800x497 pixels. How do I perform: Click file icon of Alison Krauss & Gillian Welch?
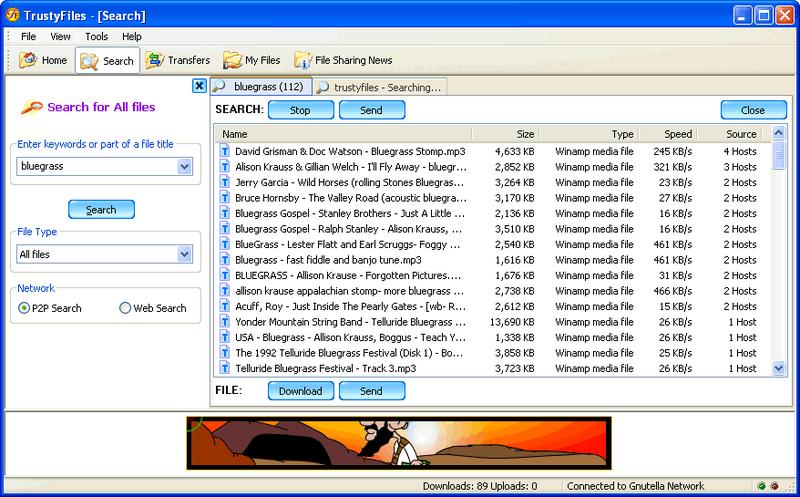pos(224,166)
